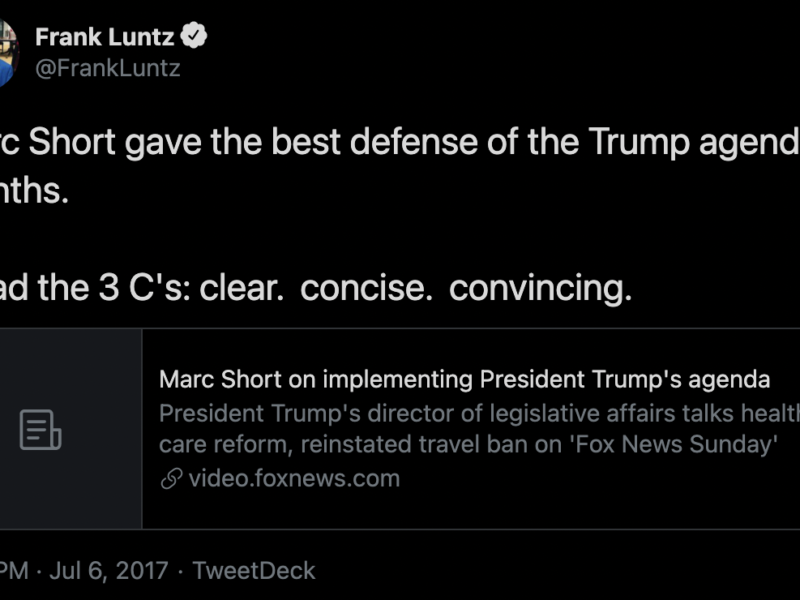Screen dimensions: 800x600
Task: Click the @FrankLuntz handle
Action: [107, 68]
